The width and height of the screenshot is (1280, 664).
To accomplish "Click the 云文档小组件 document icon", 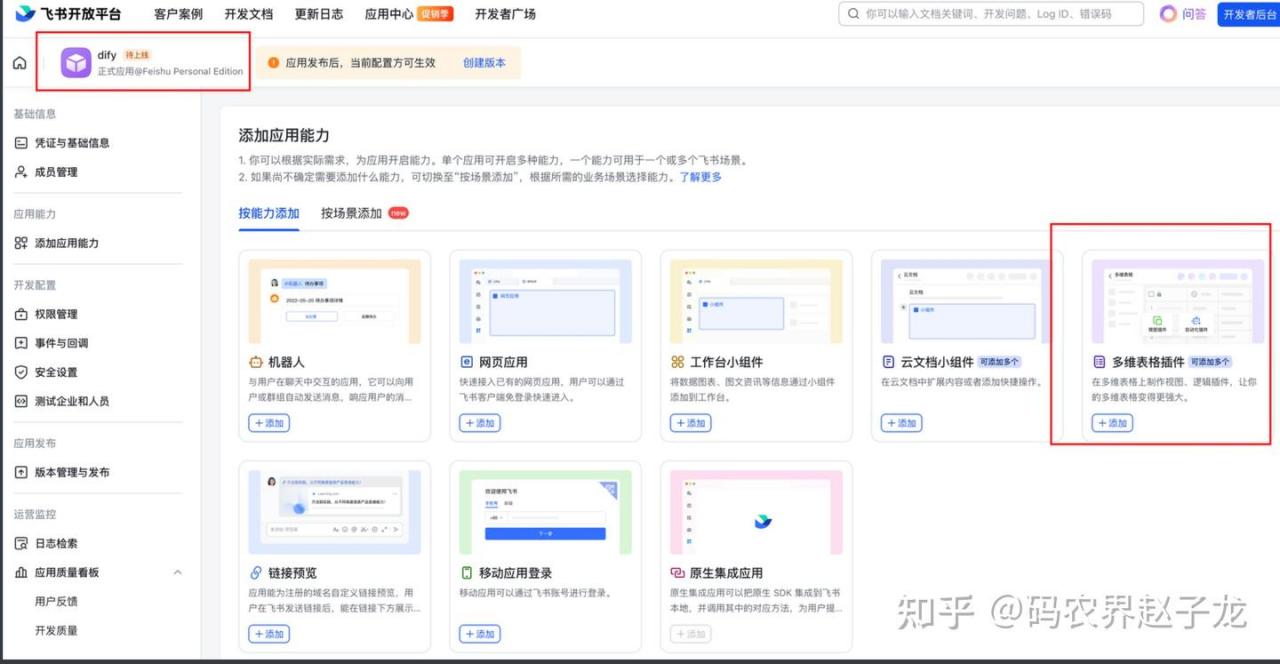I will 888,362.
